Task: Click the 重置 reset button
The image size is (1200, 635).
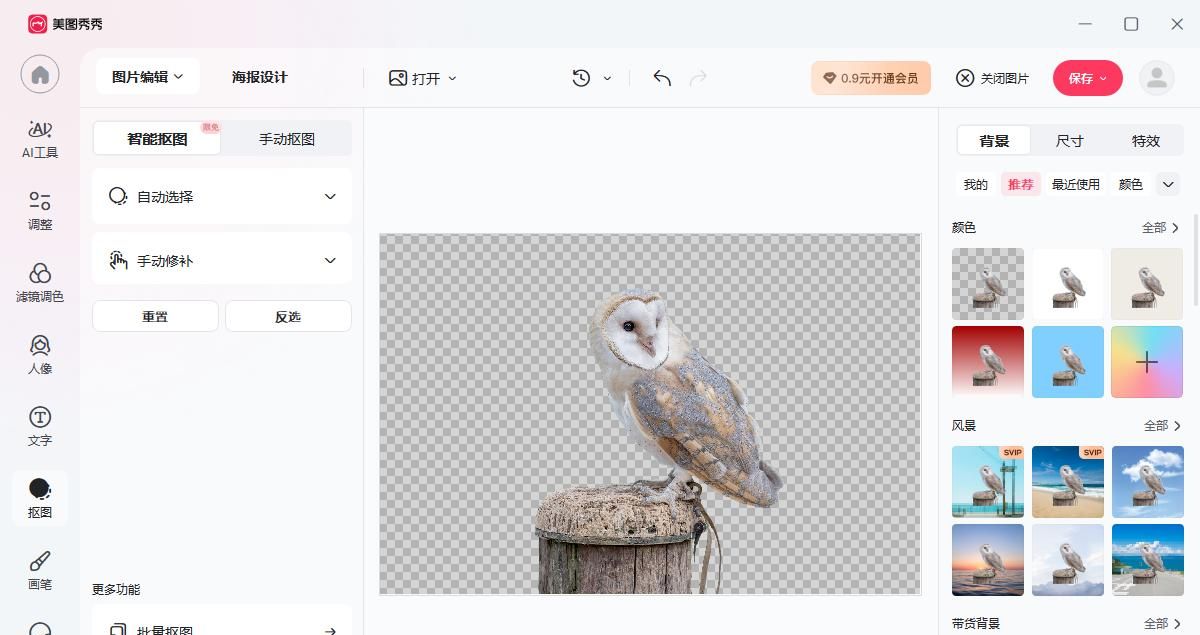Action: (155, 316)
